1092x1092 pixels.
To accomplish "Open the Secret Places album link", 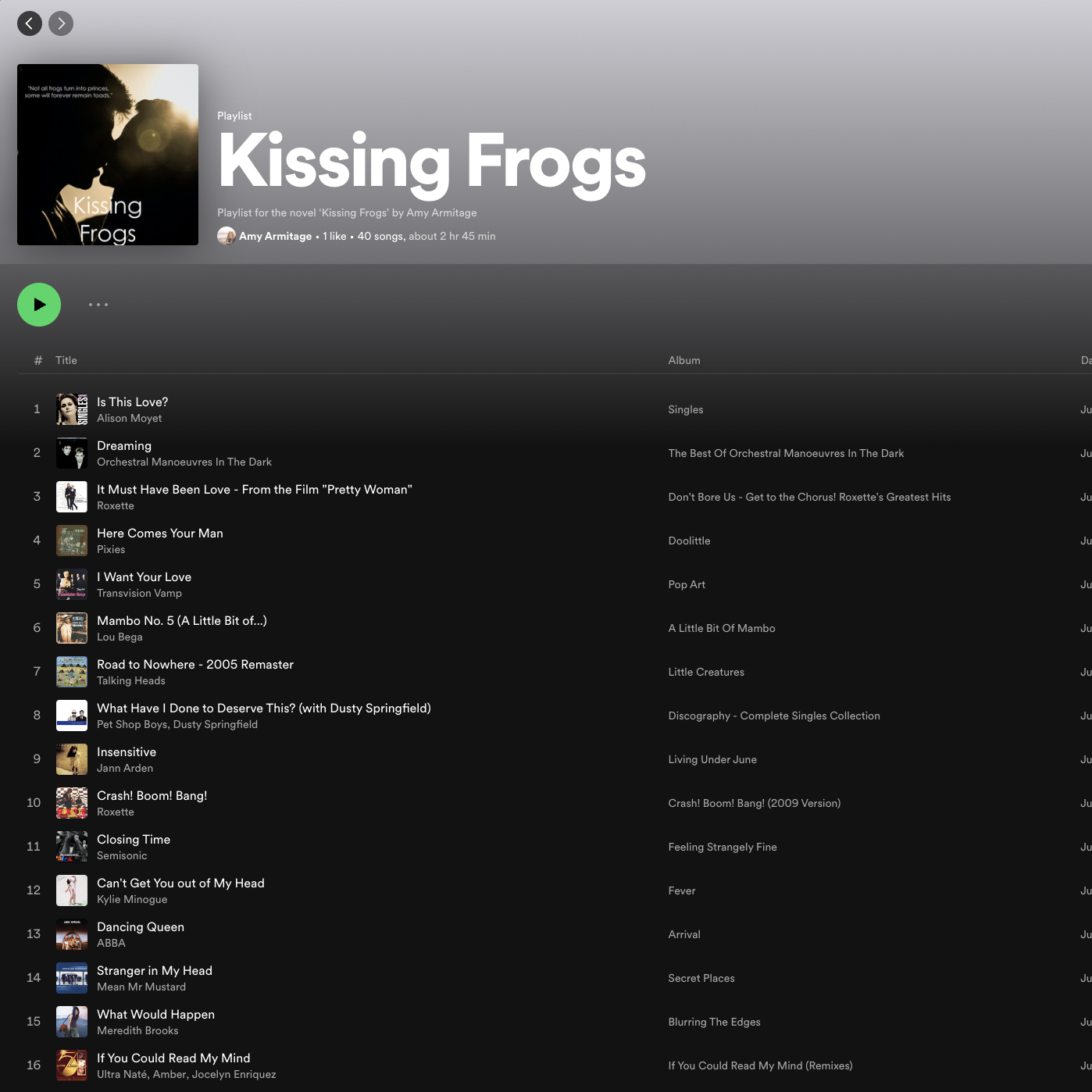I will [701, 978].
